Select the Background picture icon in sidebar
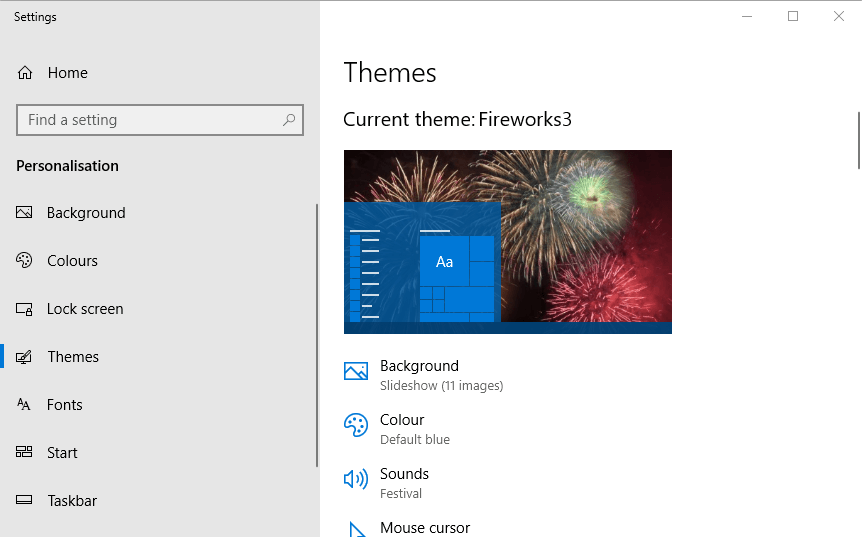Image resolution: width=862 pixels, height=537 pixels. (25, 213)
